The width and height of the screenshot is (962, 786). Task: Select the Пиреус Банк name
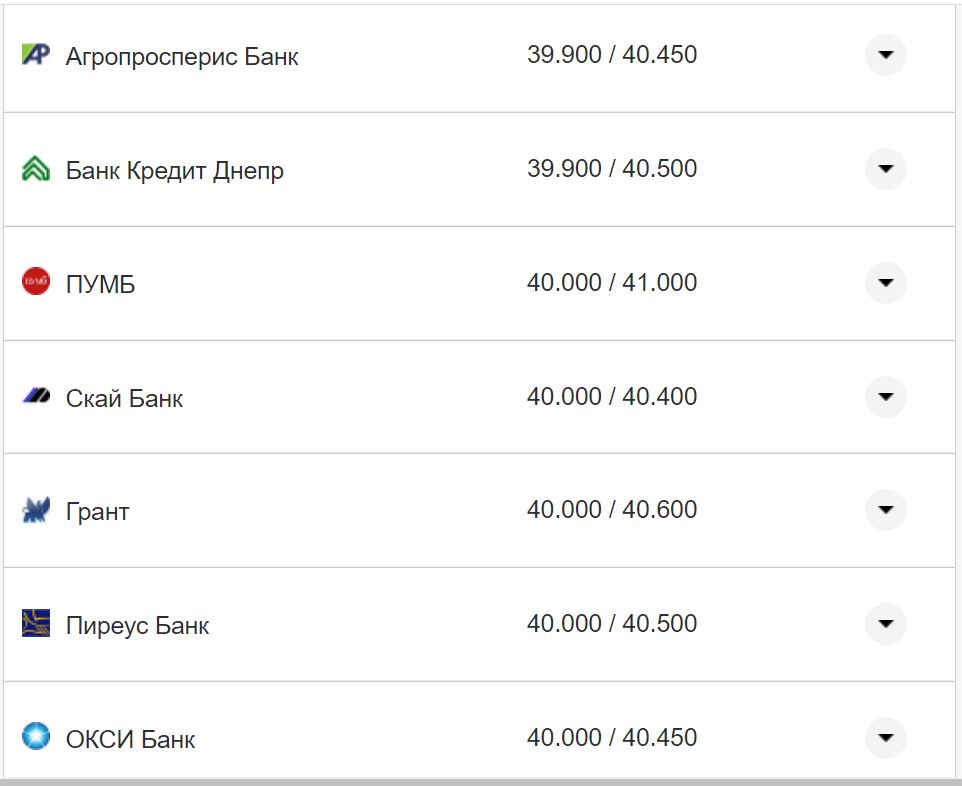138,626
